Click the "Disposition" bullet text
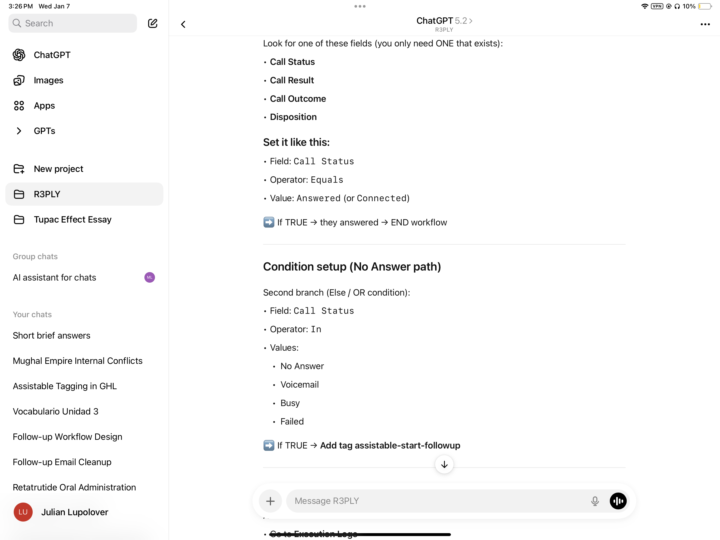Image resolution: width=720 pixels, height=540 pixels. click(293, 117)
